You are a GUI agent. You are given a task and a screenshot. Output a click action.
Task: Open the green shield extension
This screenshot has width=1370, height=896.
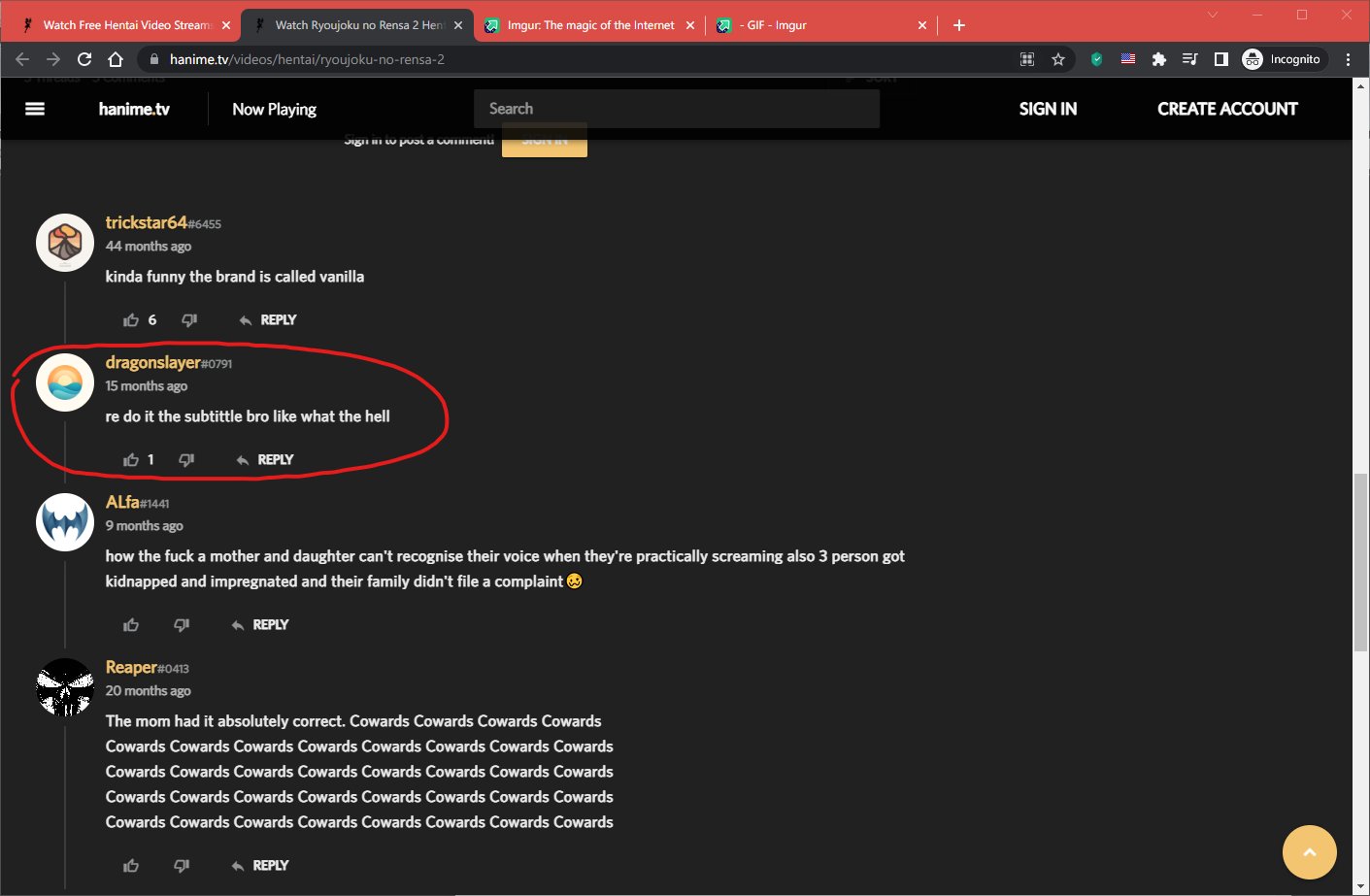pyautogui.click(x=1096, y=59)
